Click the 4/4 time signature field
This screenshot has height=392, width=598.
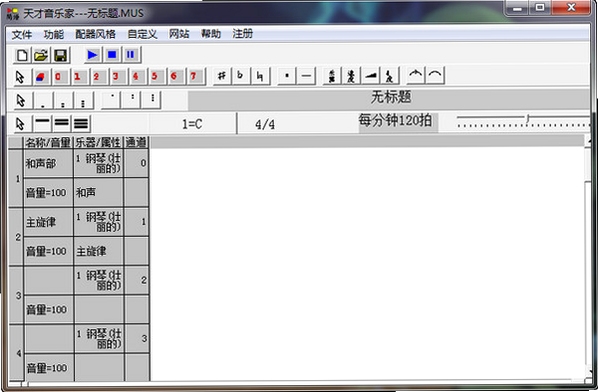click(x=265, y=124)
